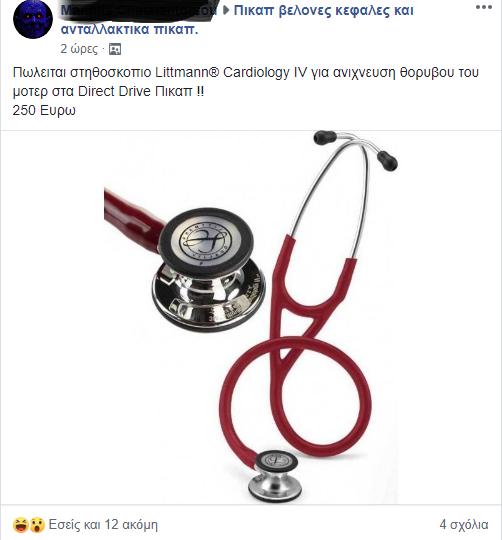Open the post options three-dots menu

click(x=484, y=7)
